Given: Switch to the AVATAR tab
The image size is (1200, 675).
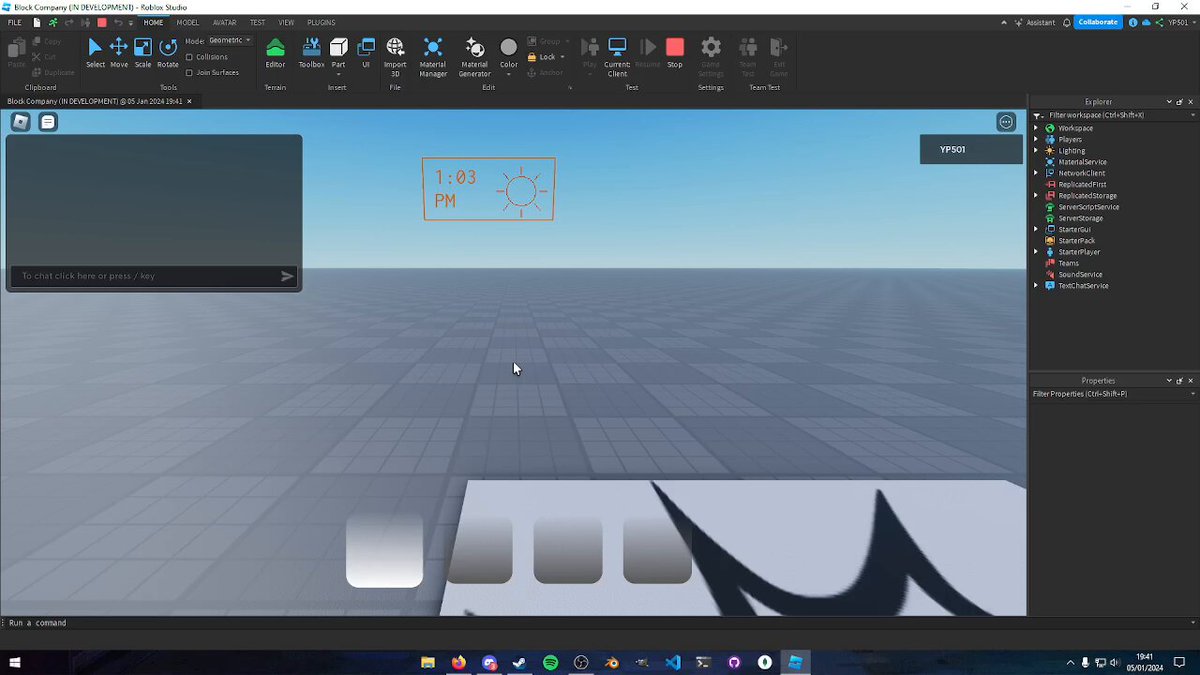Looking at the screenshot, I should coord(225,22).
